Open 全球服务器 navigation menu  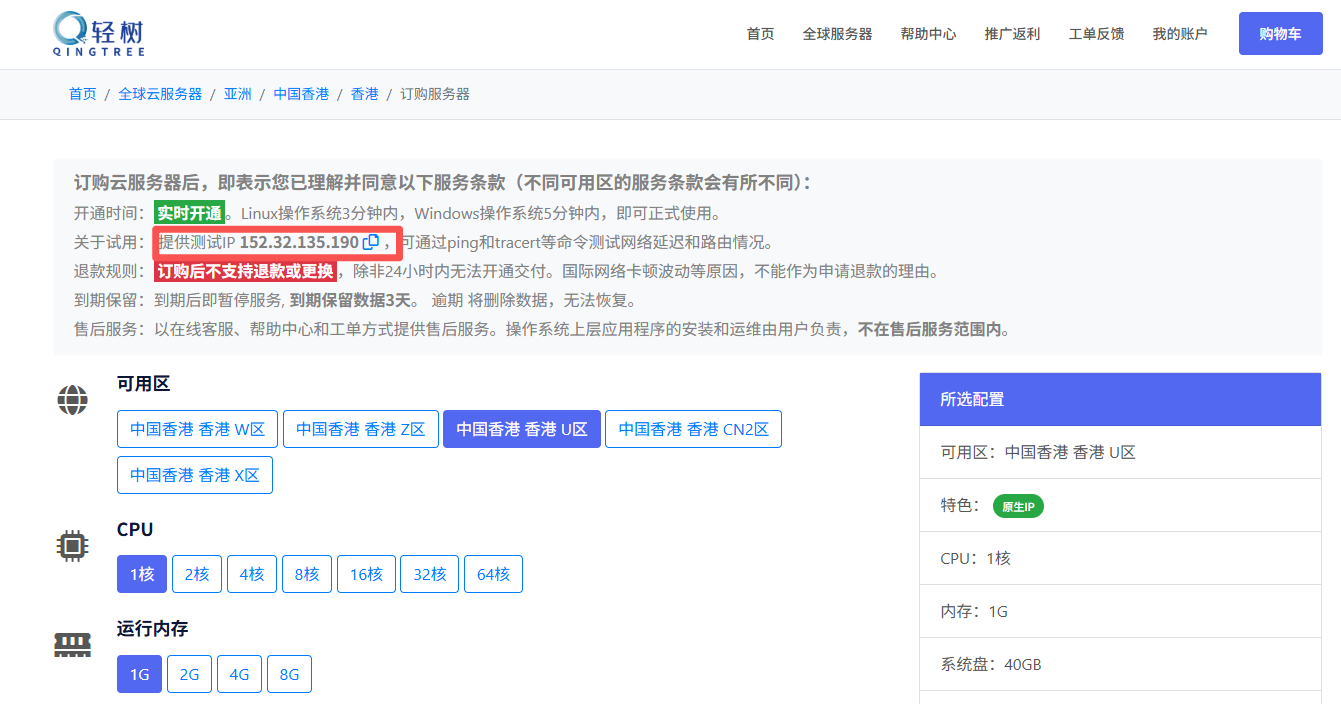click(837, 34)
